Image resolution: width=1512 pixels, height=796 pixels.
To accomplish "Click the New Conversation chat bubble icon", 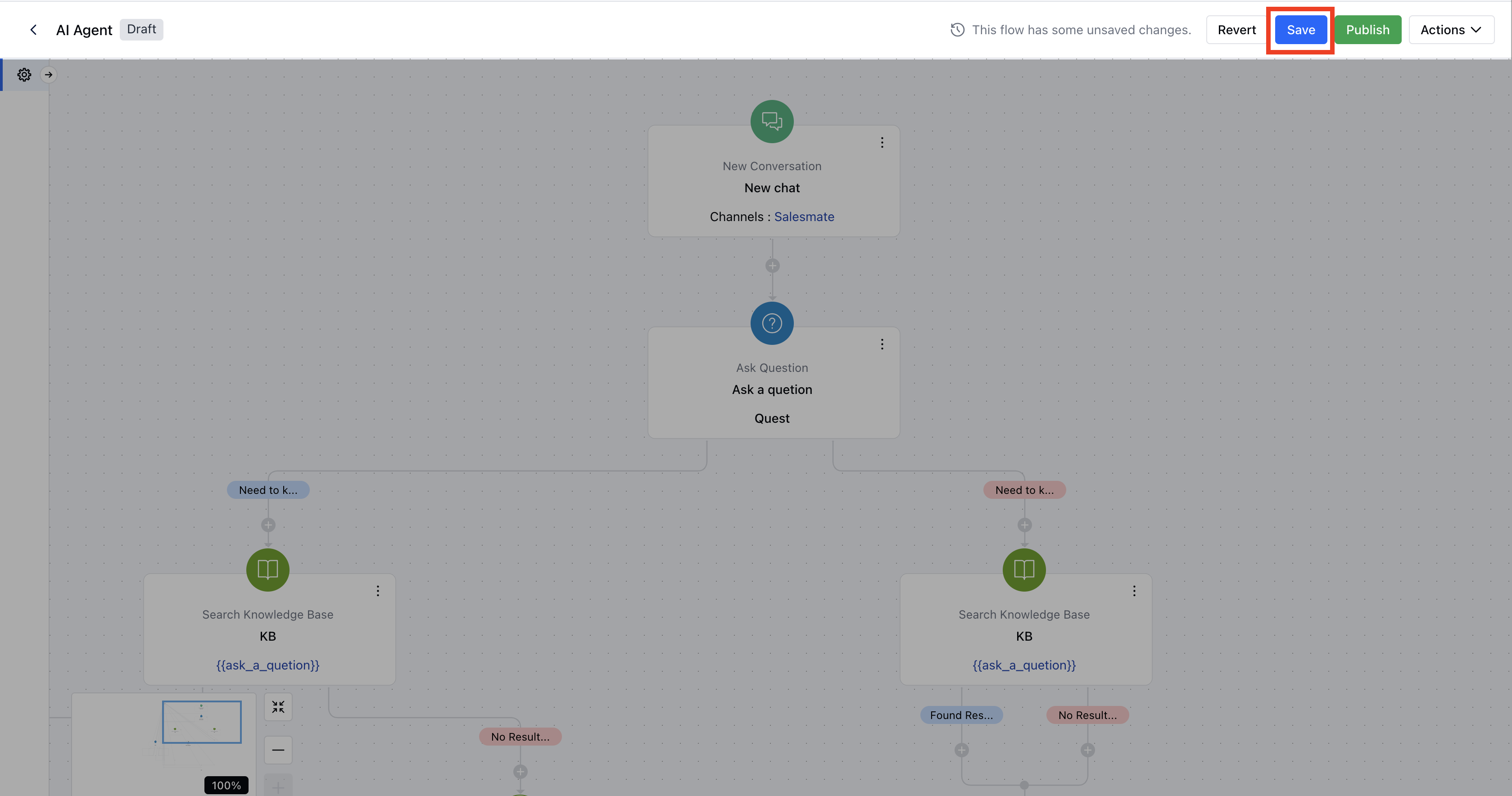I will point(772,122).
